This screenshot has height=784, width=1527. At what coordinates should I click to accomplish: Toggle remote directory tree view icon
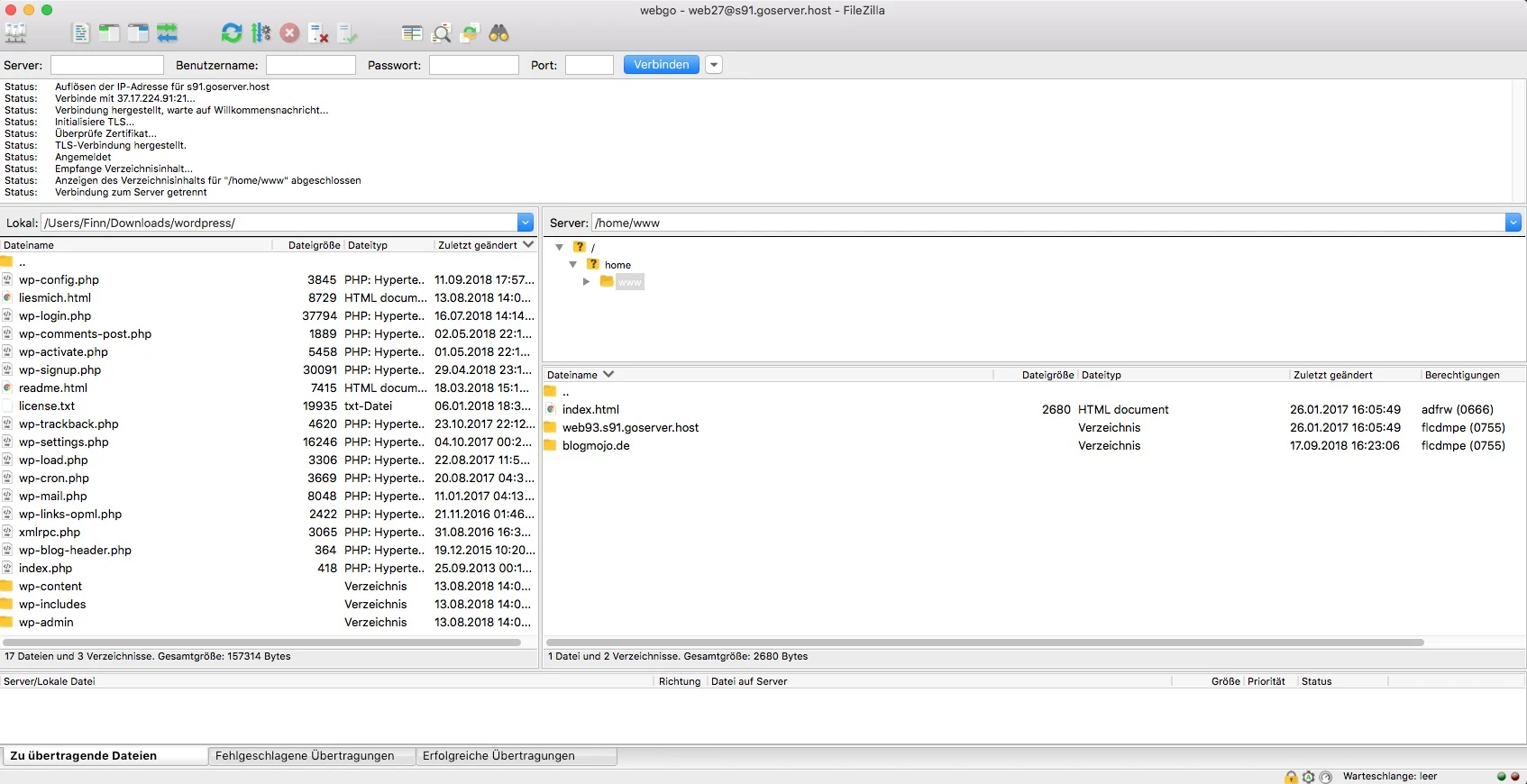point(138,33)
